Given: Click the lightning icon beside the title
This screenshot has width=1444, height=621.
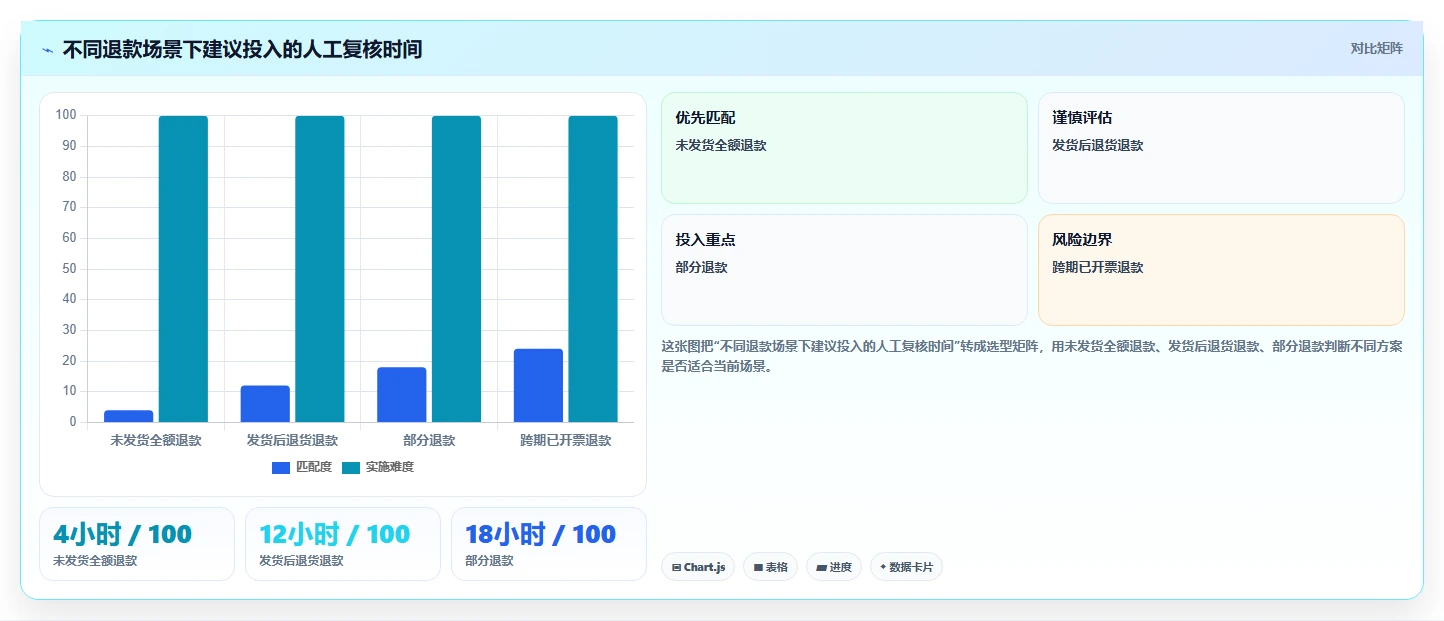Looking at the screenshot, I should click(x=48, y=50).
